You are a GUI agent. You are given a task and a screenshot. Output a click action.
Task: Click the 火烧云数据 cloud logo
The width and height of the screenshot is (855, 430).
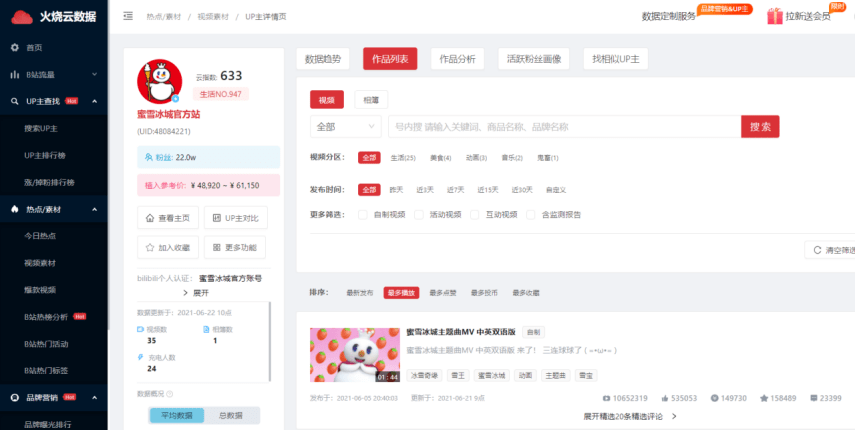click(21, 17)
